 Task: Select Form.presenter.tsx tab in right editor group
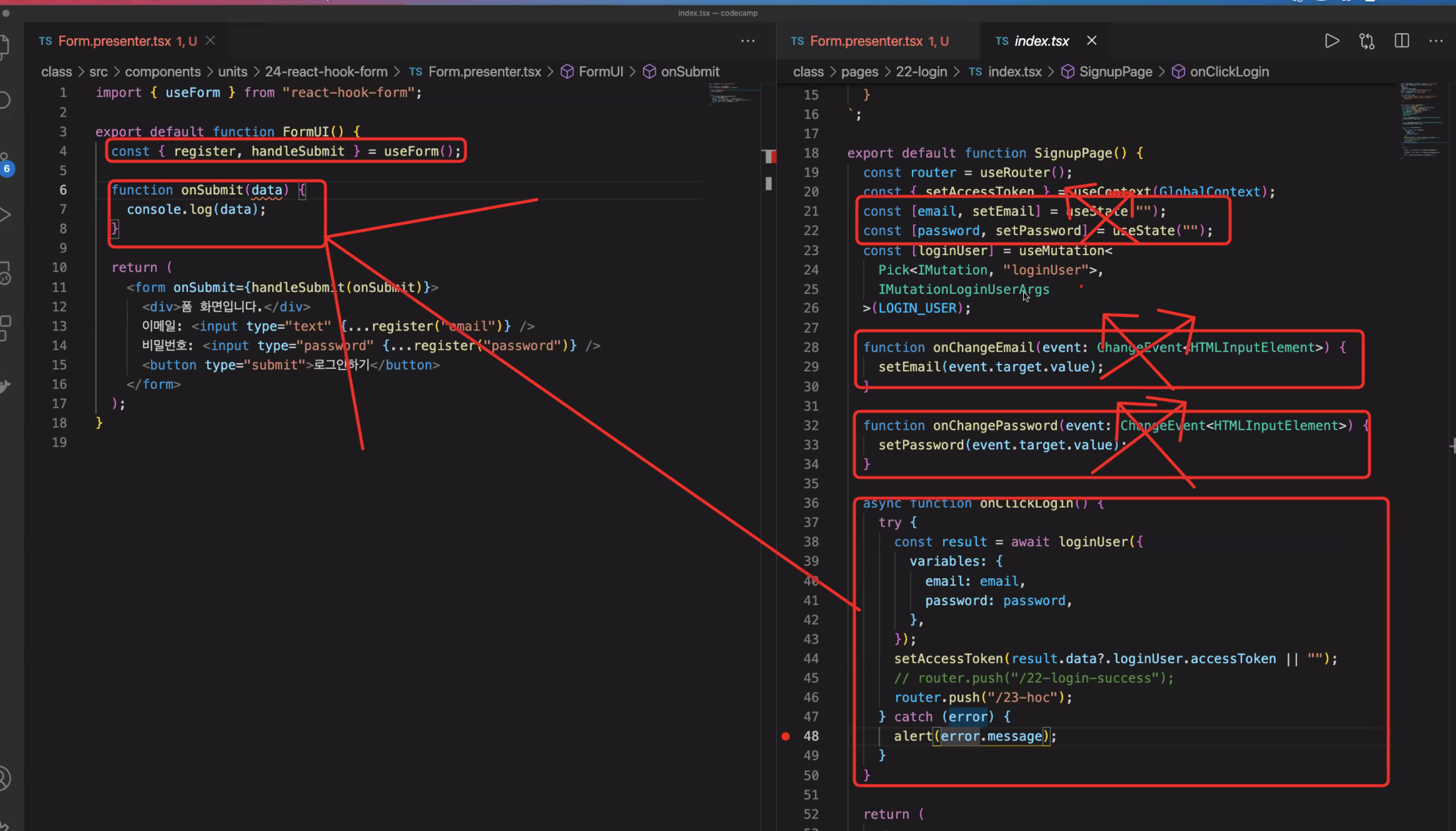click(x=866, y=41)
